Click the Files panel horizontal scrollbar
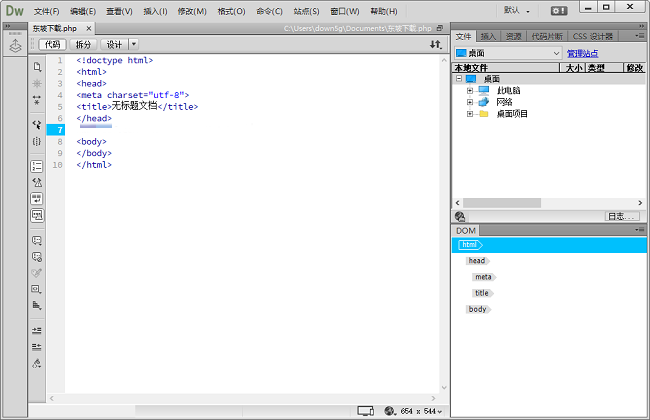The height and width of the screenshot is (420, 650). (x=530, y=203)
